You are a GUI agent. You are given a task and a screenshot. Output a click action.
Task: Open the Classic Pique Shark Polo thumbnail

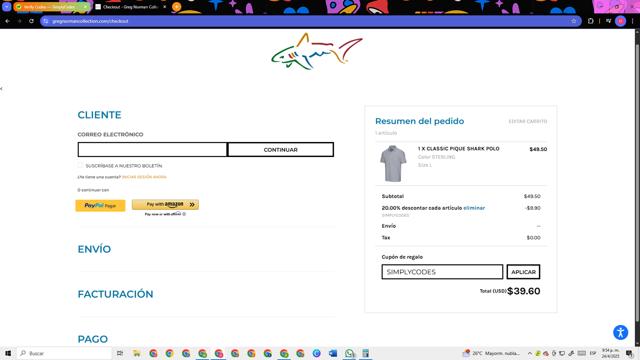393,163
